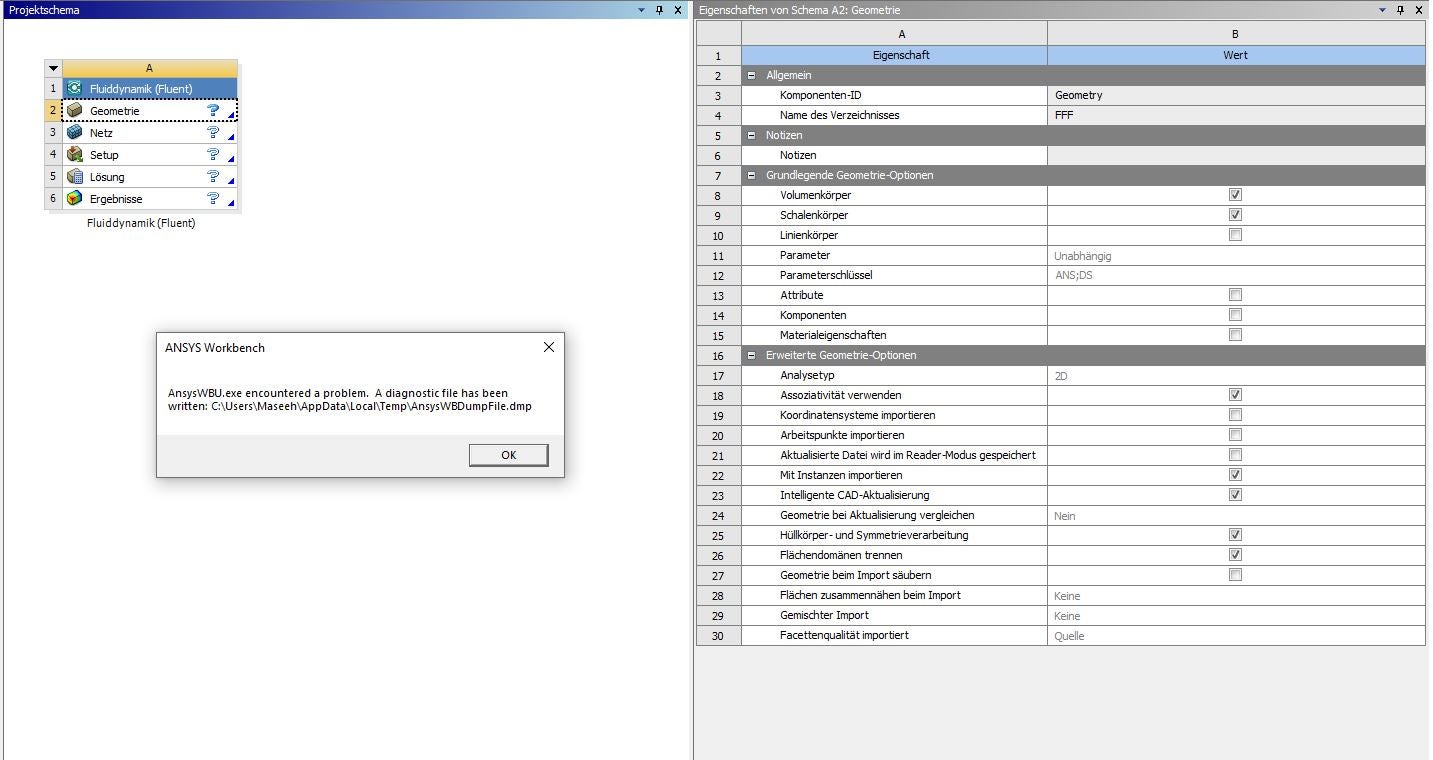Viewport: 1433px width, 760px height.
Task: Close the Eigenschaften panel
Action: (x=1418, y=10)
